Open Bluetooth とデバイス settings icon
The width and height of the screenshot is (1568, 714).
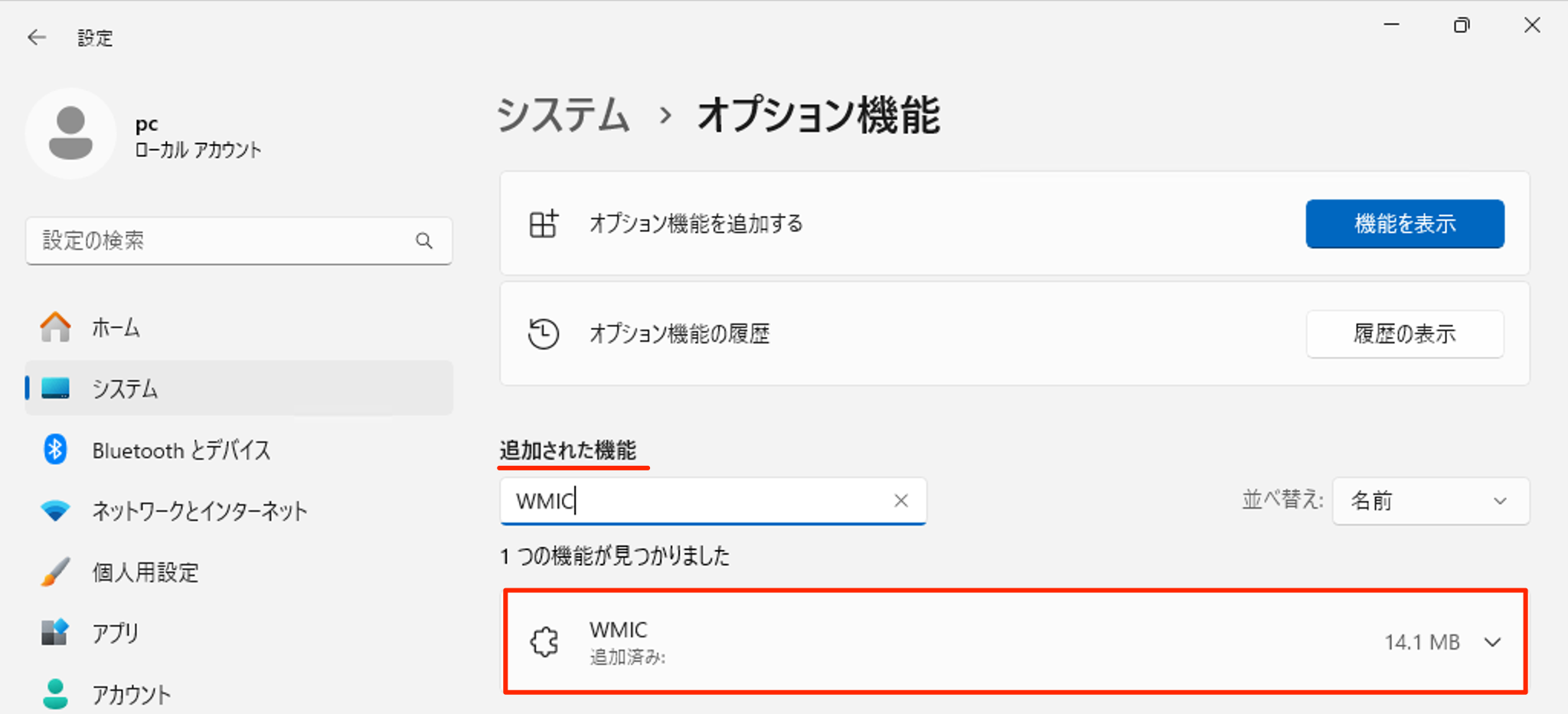(x=54, y=450)
